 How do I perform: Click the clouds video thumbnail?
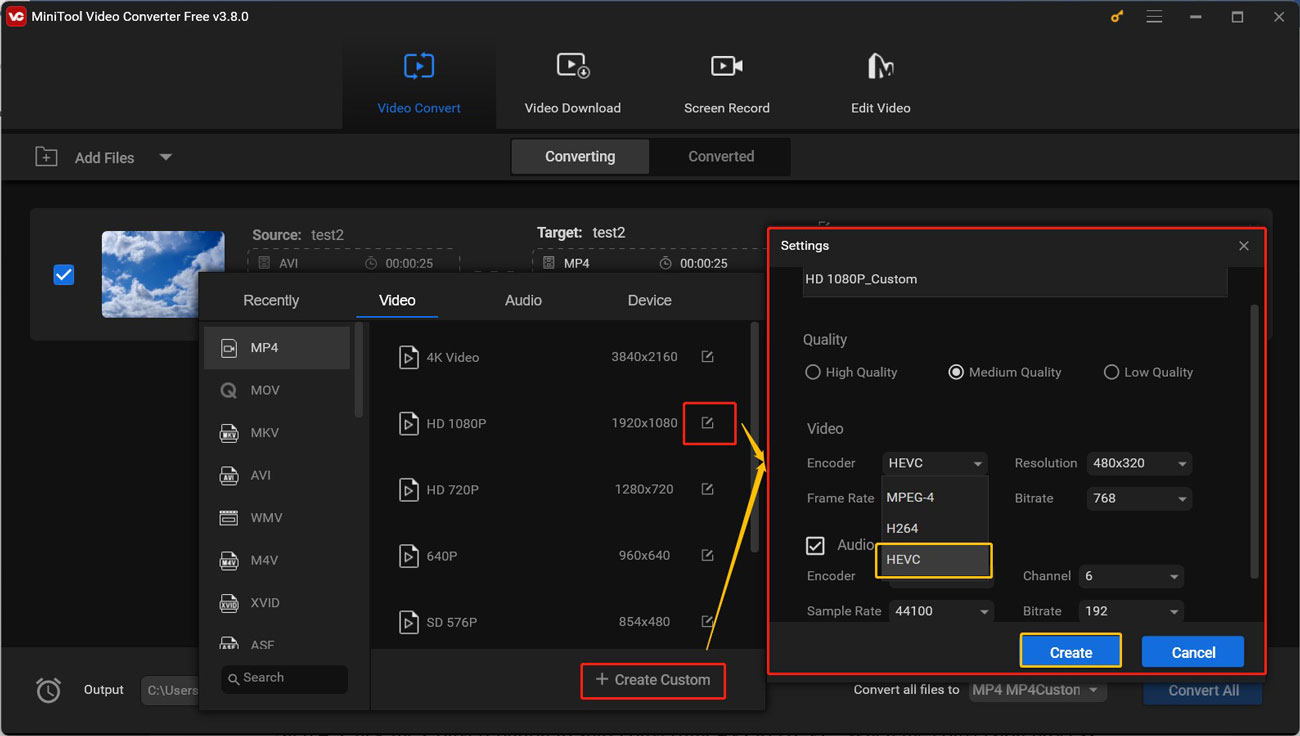click(163, 274)
